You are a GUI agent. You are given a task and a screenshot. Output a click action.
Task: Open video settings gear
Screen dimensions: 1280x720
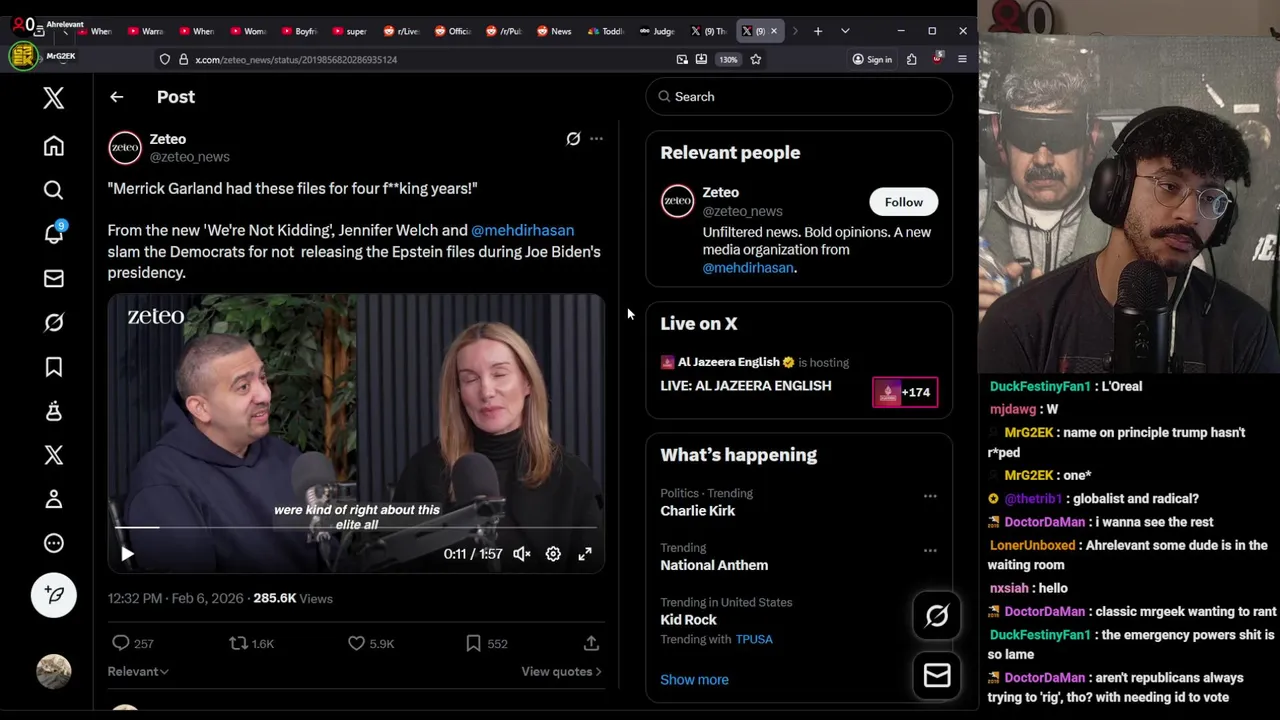click(553, 554)
